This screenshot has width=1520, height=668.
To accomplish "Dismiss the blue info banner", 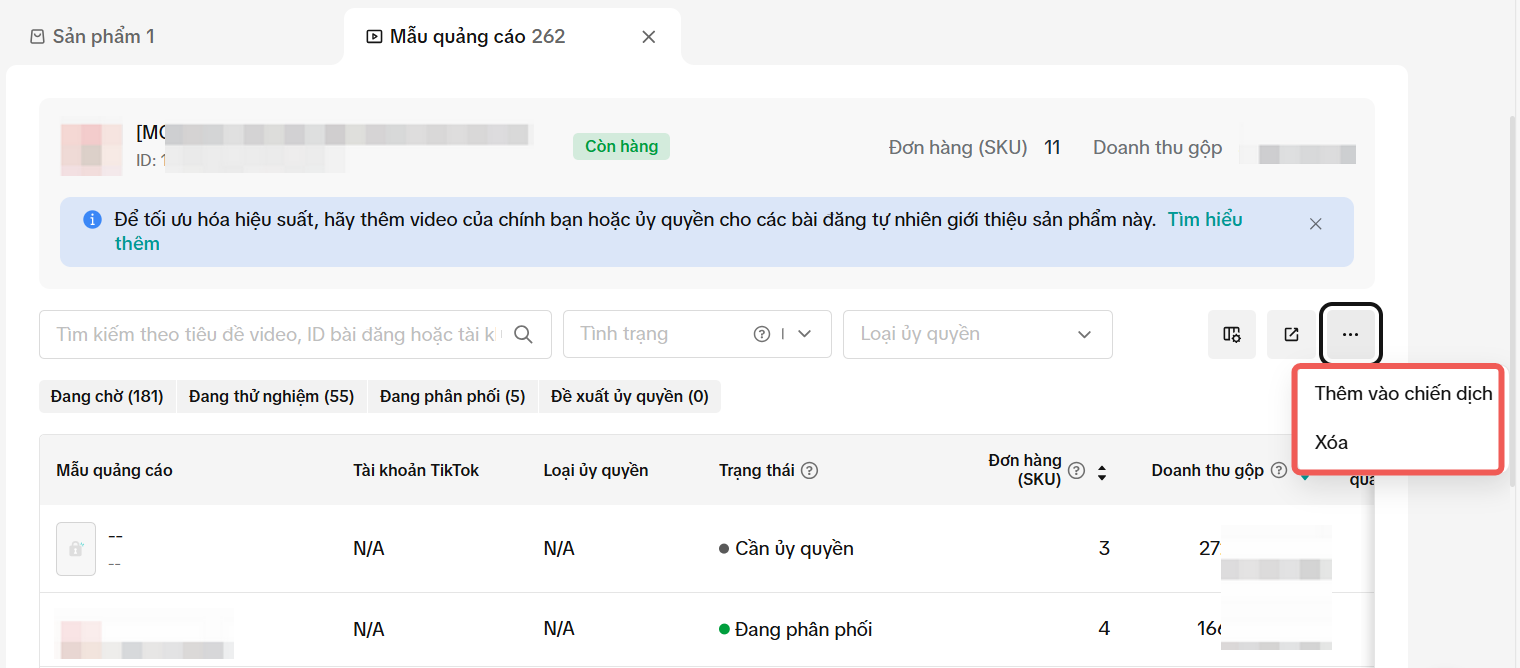I will (x=1315, y=224).
